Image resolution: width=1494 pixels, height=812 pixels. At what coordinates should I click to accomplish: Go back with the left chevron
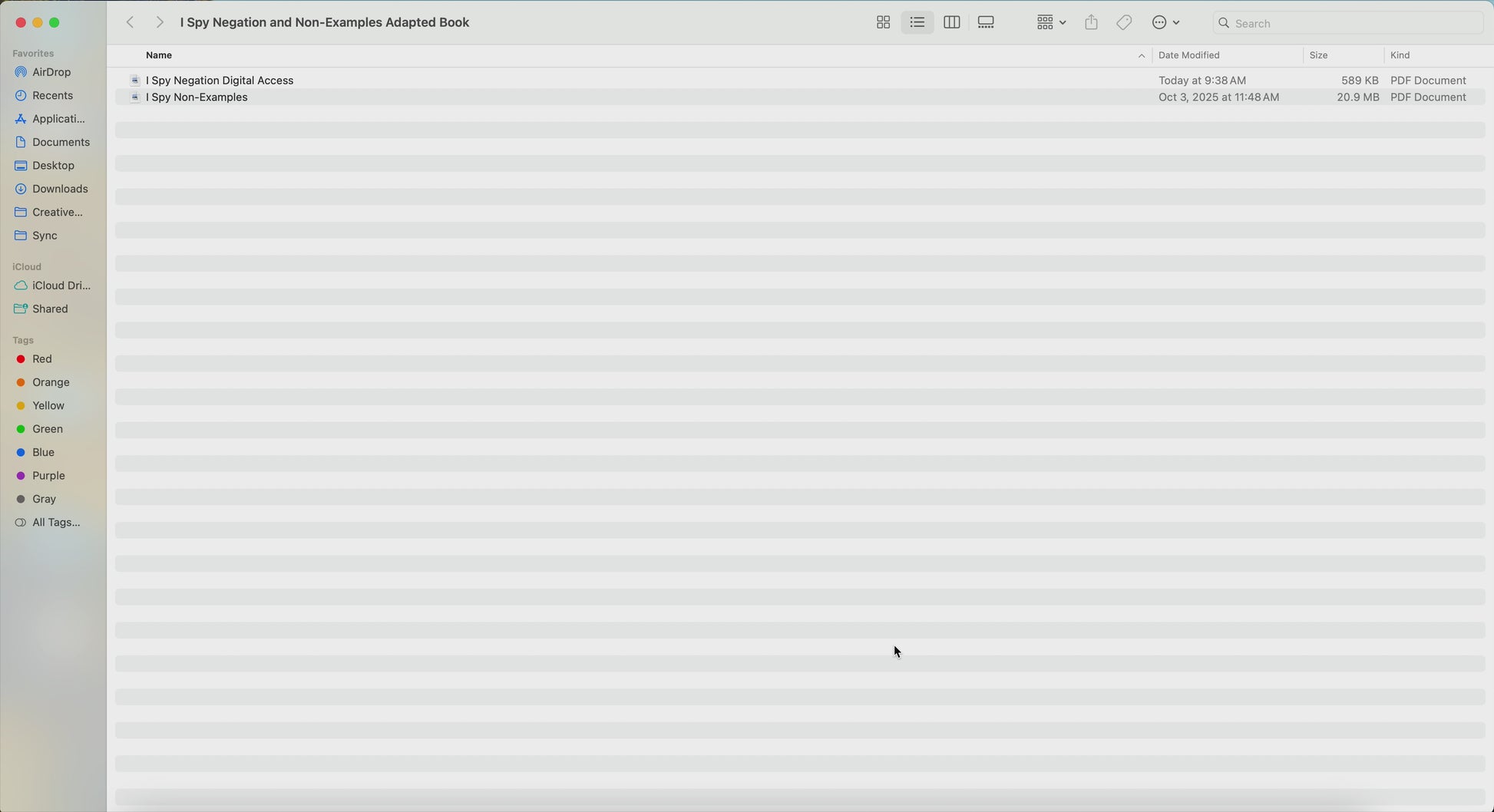click(131, 23)
